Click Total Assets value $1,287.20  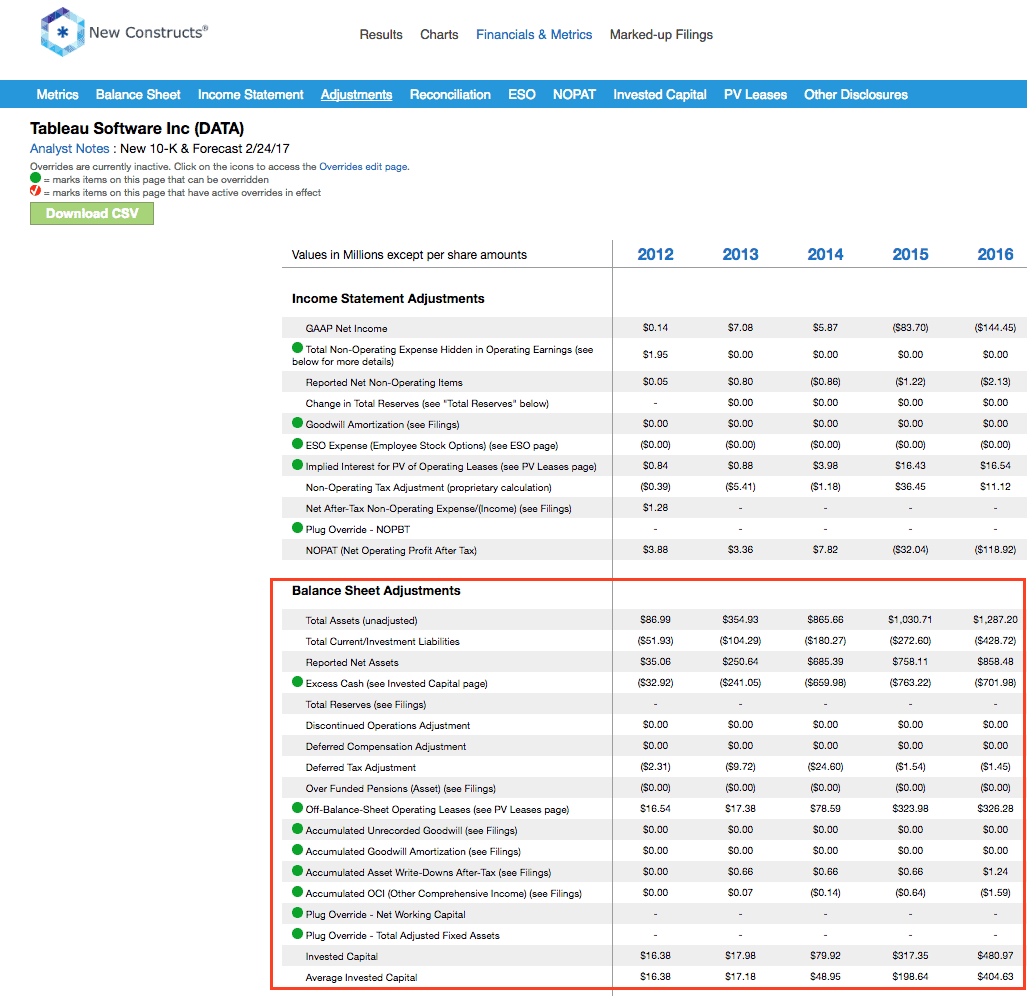[996, 619]
